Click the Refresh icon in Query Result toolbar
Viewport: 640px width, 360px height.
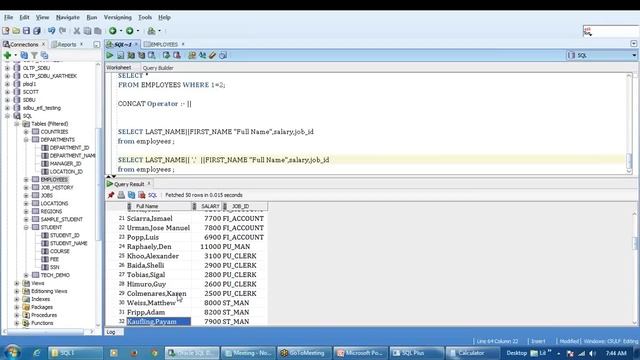[131, 195]
